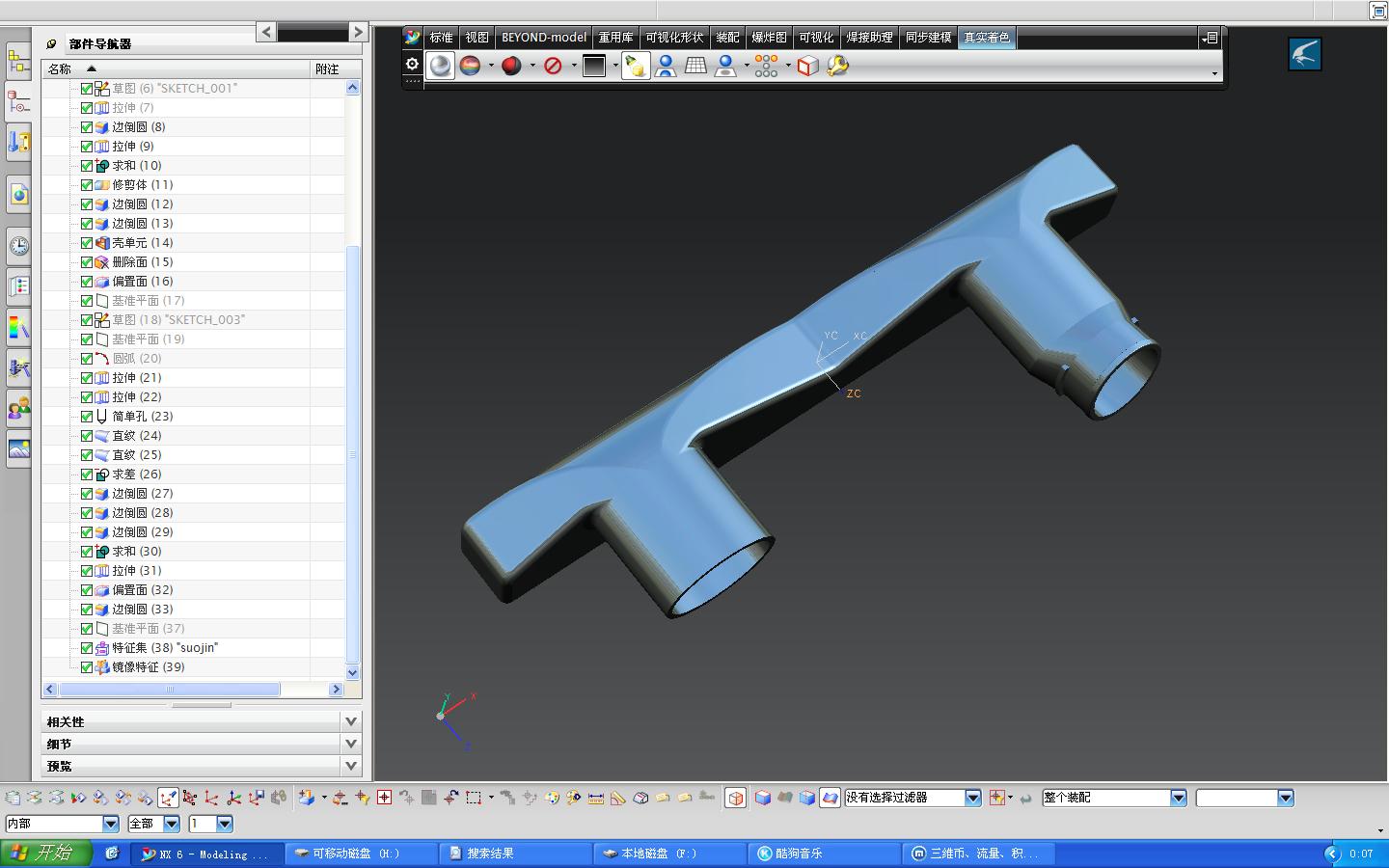
Task: Click the rainbow sphere material icon
Action: tap(470, 66)
